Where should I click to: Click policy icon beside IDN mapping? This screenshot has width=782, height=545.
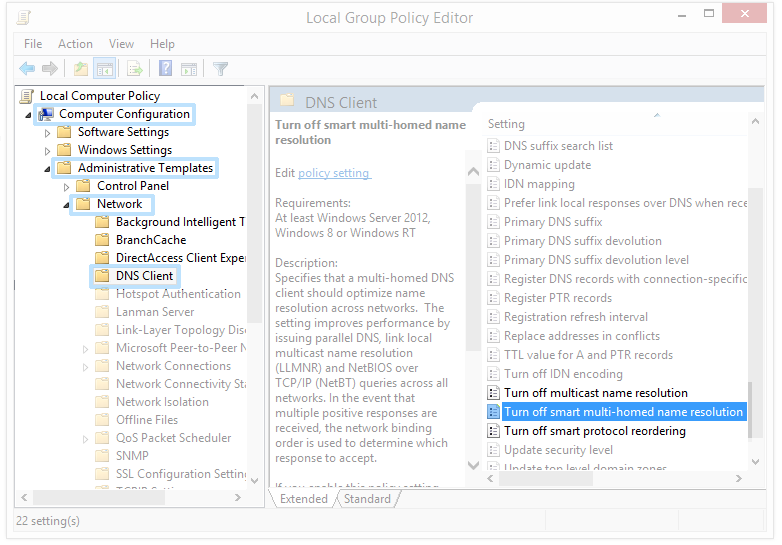(493, 184)
